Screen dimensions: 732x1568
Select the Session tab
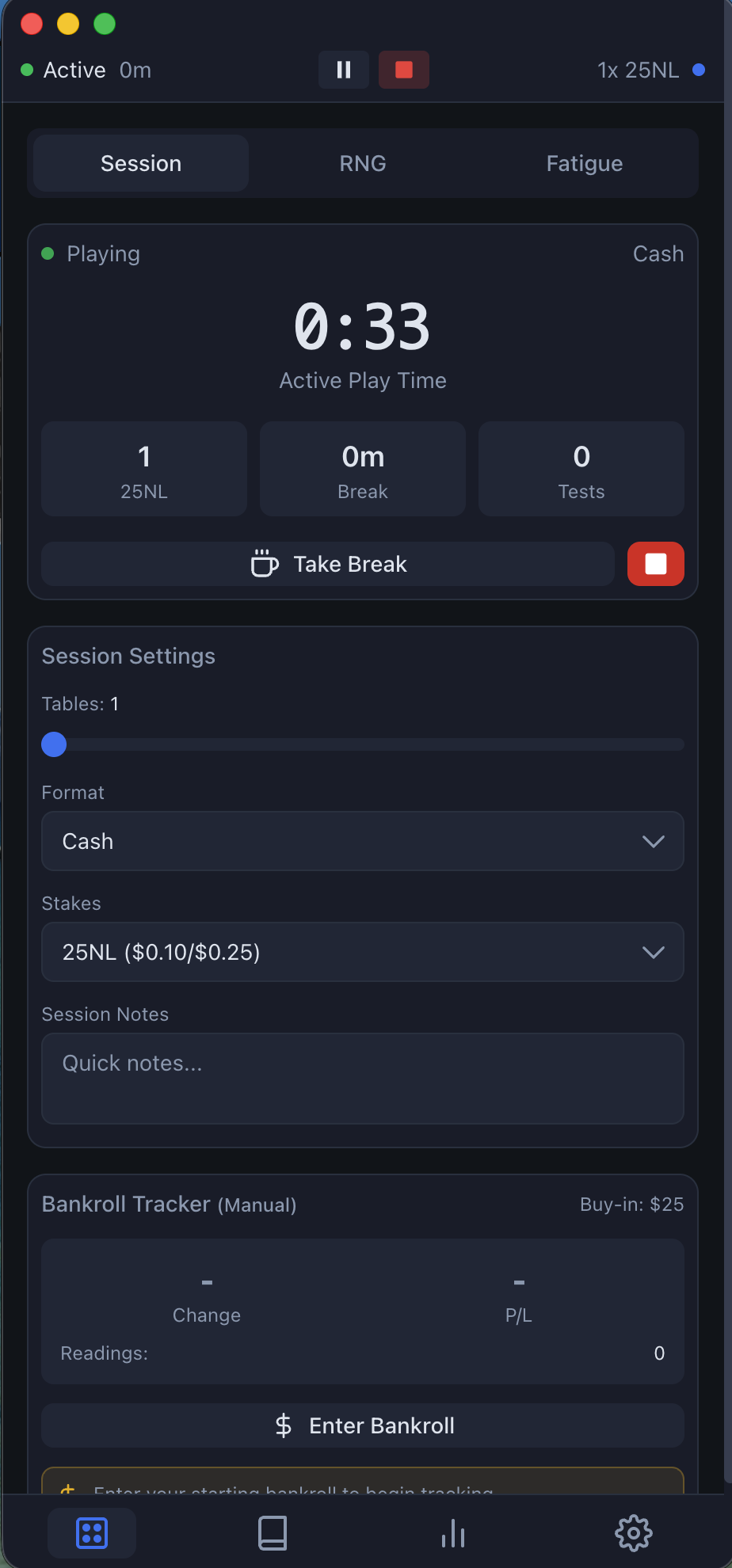[x=140, y=163]
